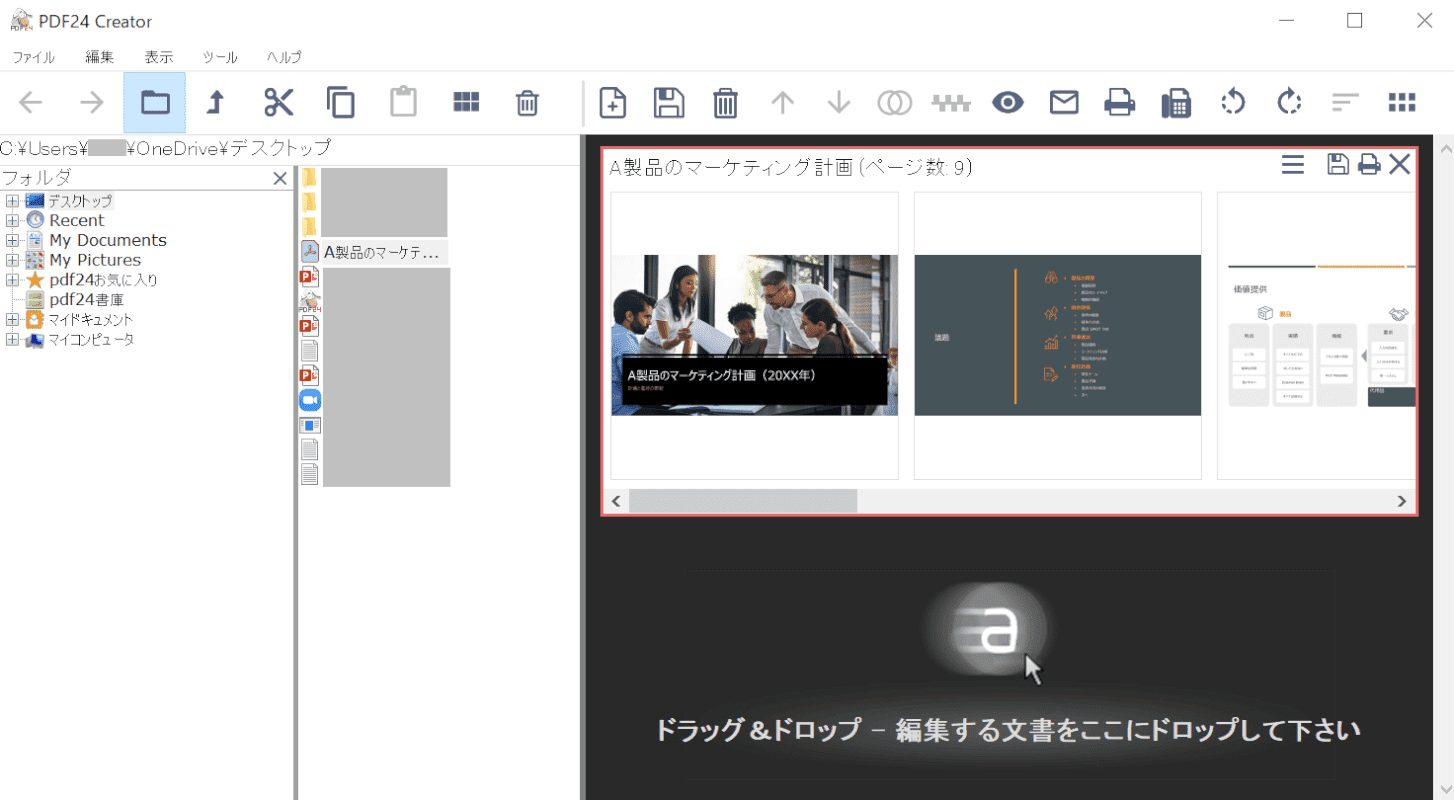This screenshot has width=1454, height=800.
Task: Select マイドキュメント in folder tree
Action: [91, 320]
